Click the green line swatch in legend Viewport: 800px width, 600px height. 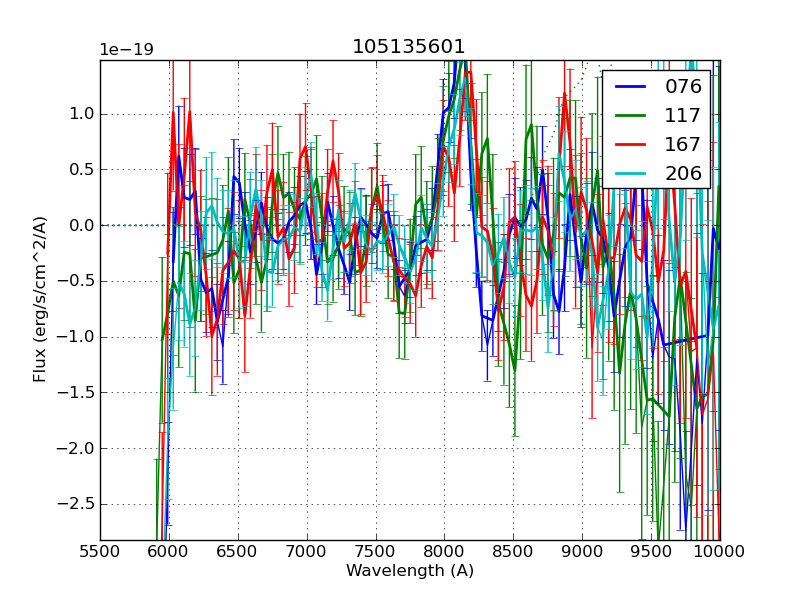632,115
